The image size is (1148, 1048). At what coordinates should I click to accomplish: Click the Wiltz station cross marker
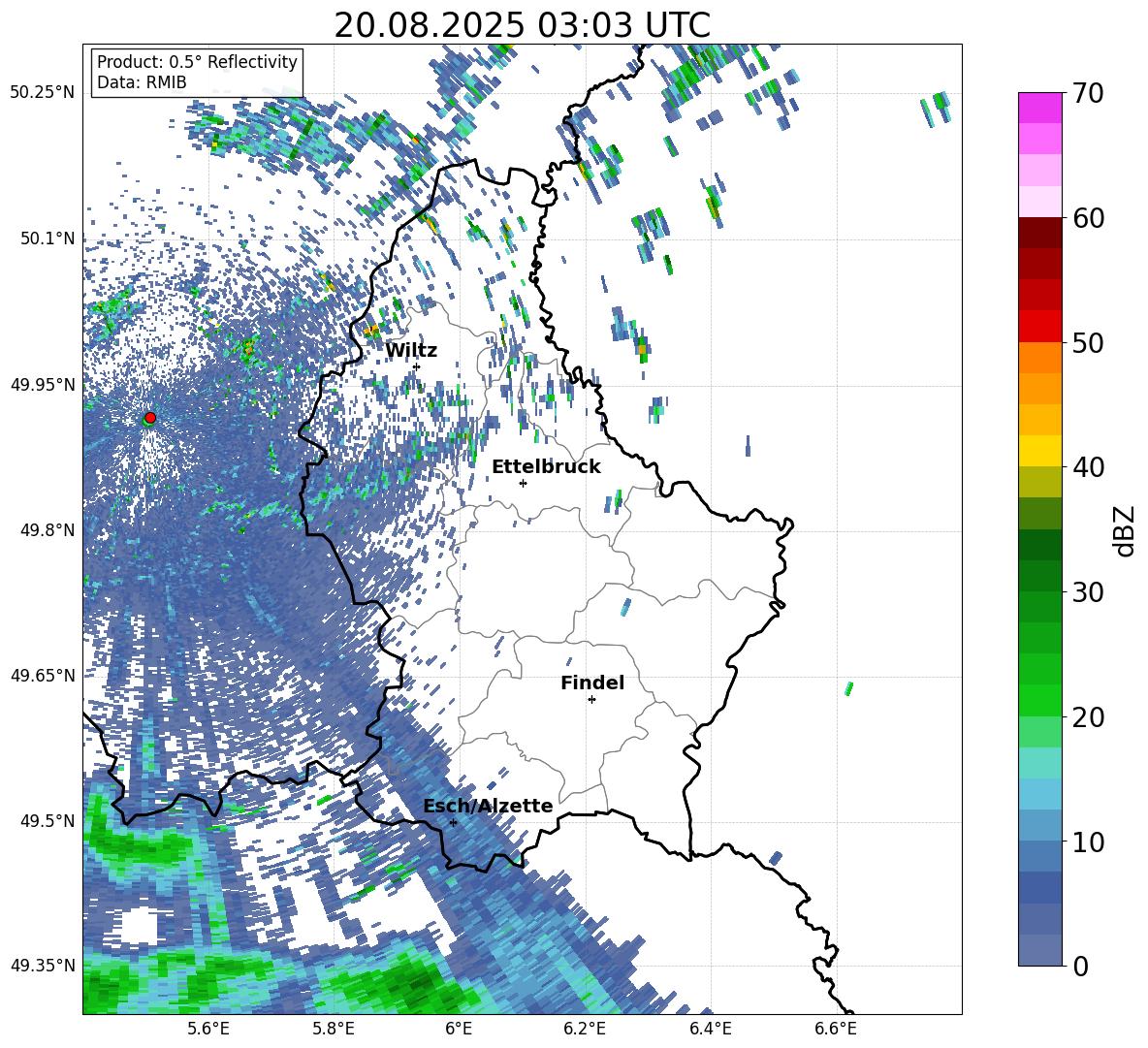pos(417,366)
